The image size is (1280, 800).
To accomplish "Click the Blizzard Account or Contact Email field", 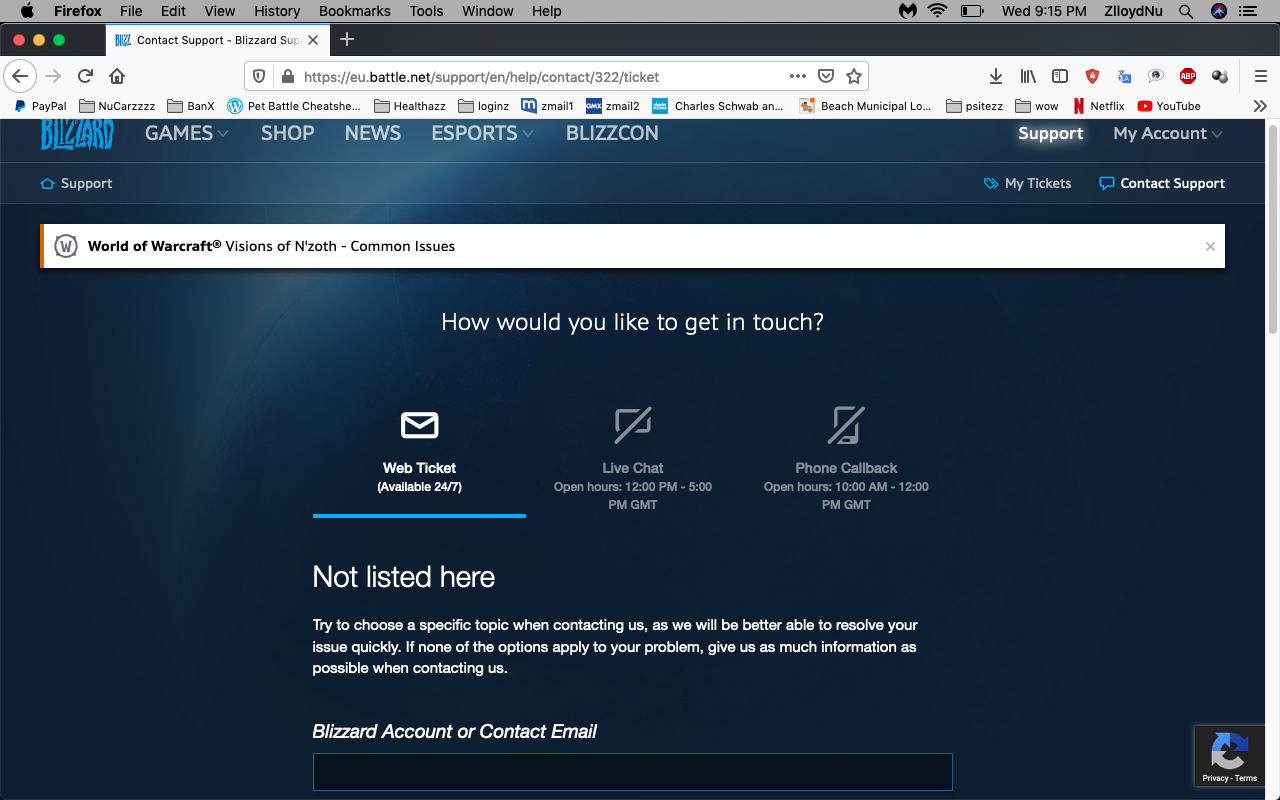I will click(632, 772).
